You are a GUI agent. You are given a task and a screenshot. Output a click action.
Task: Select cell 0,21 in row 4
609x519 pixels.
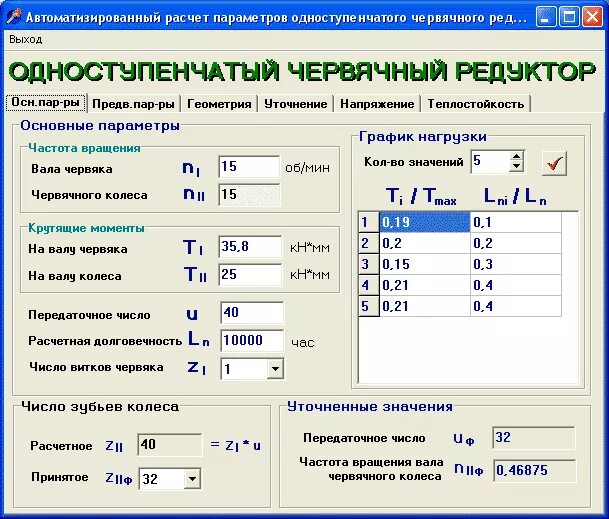(425, 285)
